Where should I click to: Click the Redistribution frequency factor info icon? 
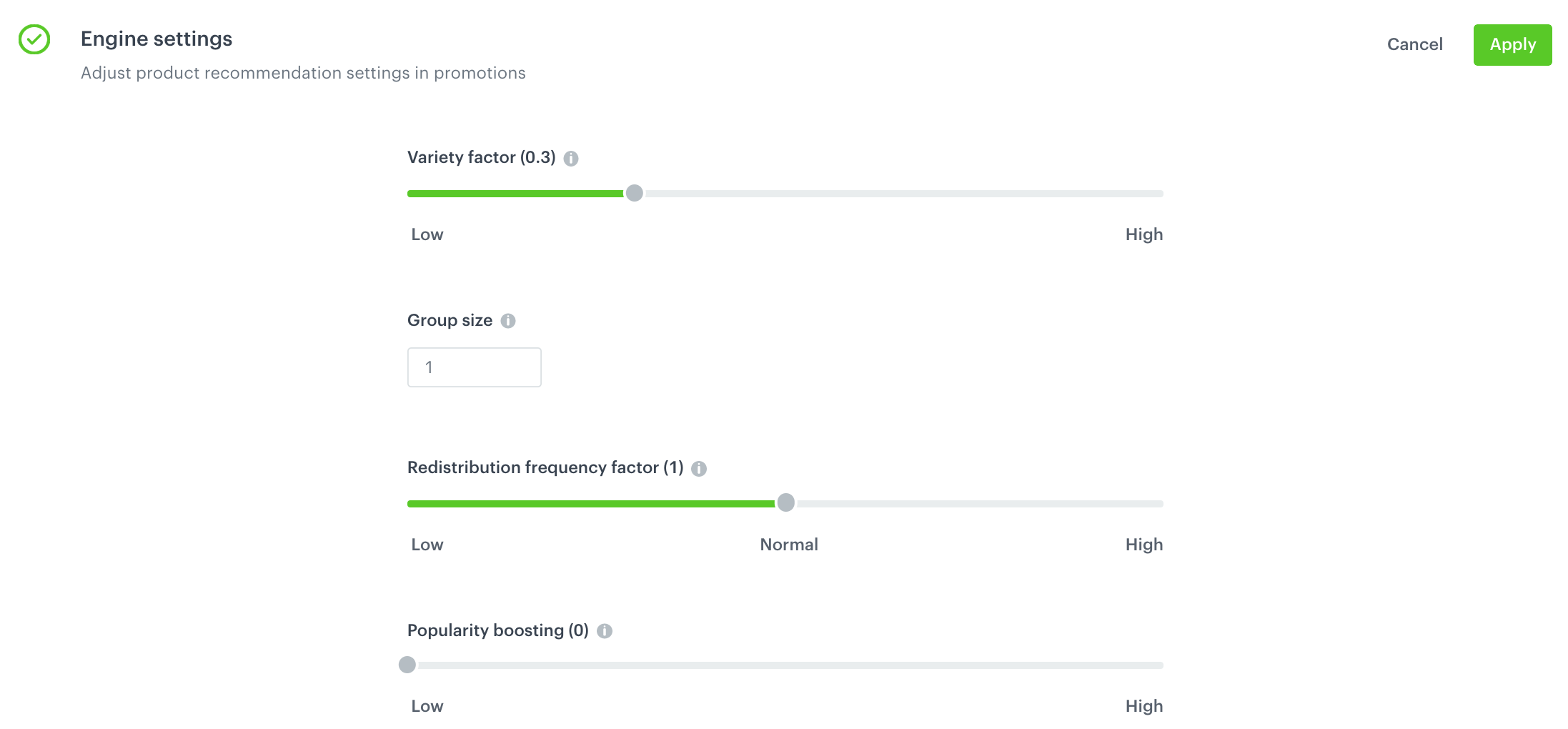coord(700,469)
